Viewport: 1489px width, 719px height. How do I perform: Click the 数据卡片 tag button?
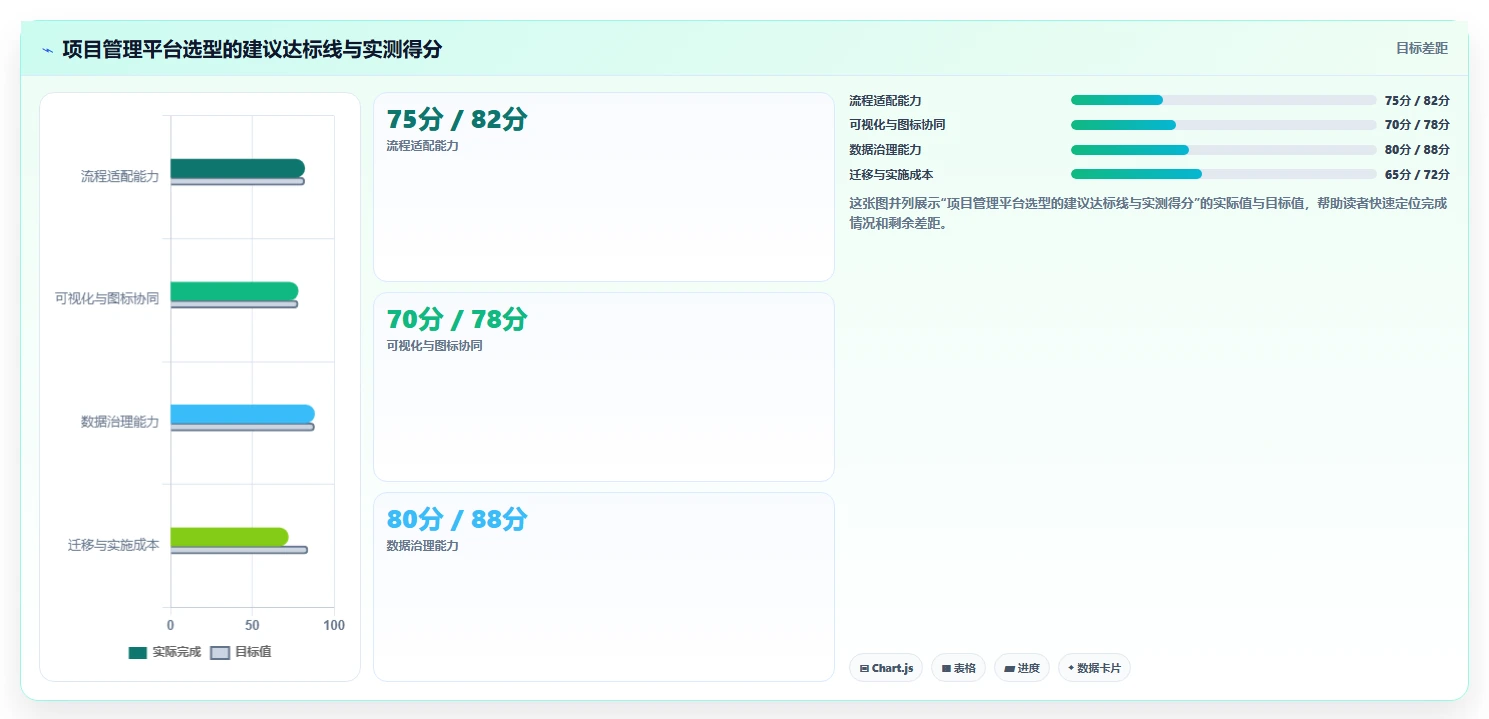click(x=1094, y=668)
